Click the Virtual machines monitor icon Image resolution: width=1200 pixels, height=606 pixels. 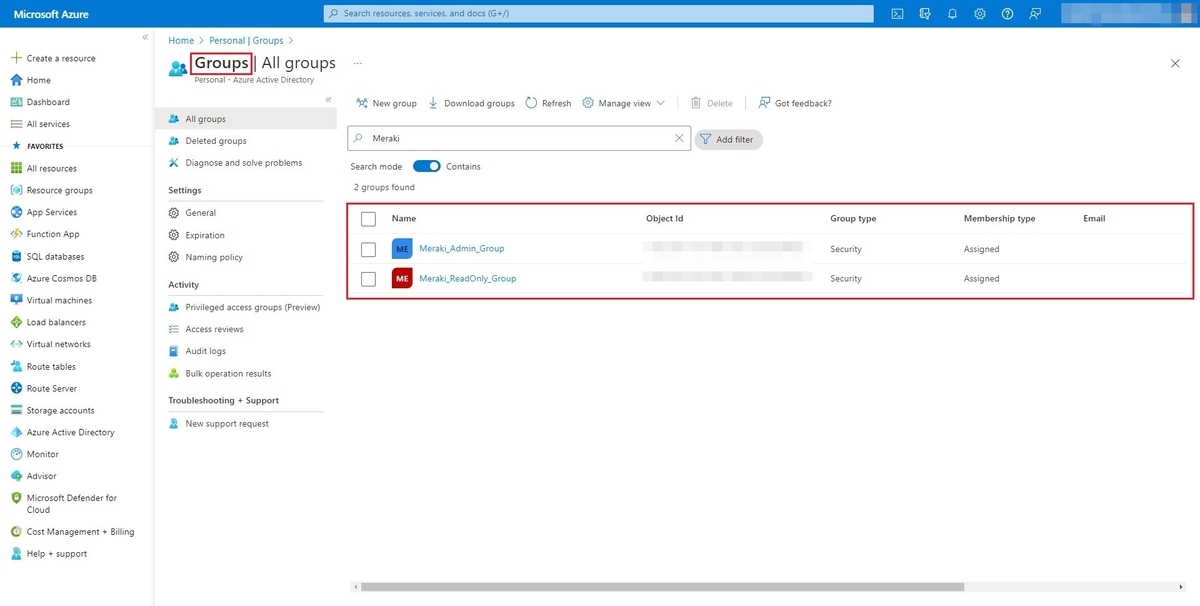pos(16,300)
